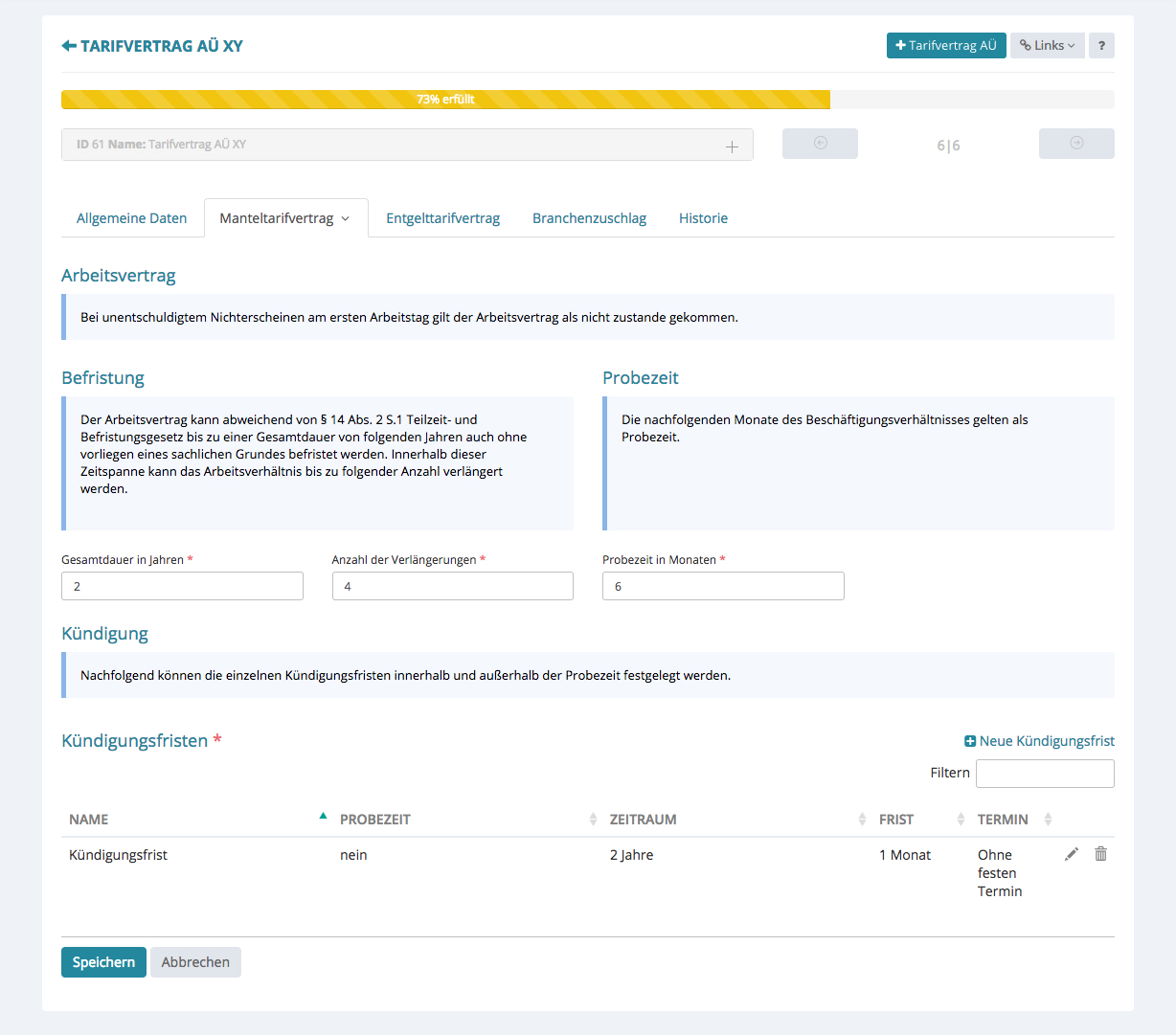Click the back arrow next to Tarifvertrag AÜ XY
The width and height of the screenshot is (1176, 1035).
click(69, 46)
